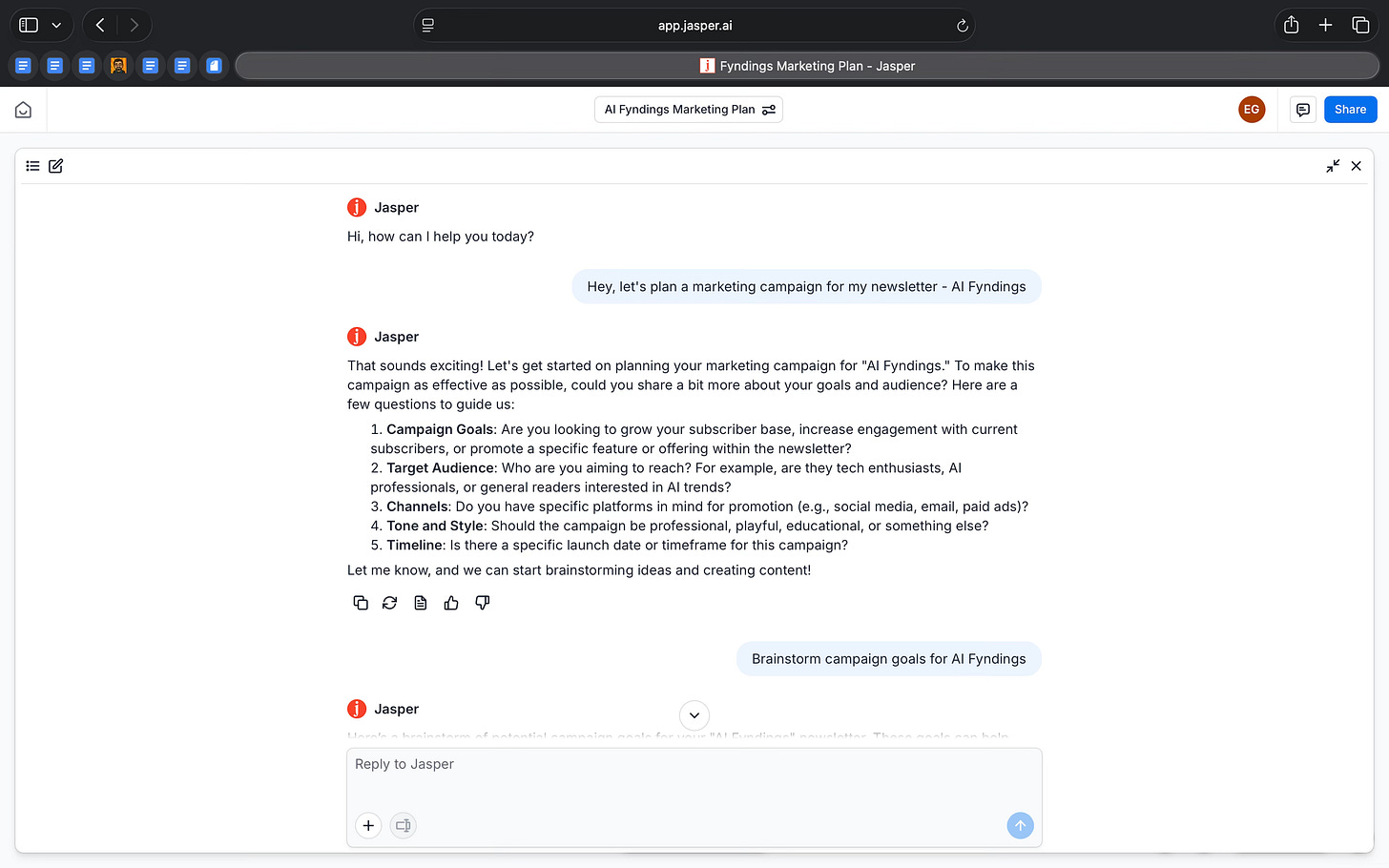Screen dimensions: 1389x868
Task: Open a new Safari tab
Action: point(1325,26)
